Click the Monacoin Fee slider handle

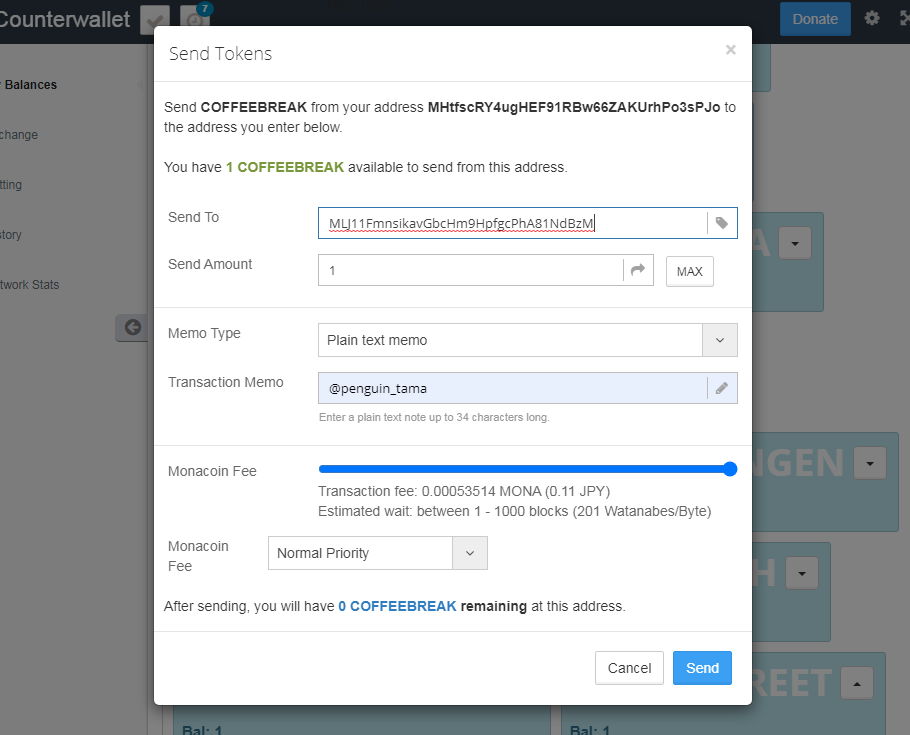729,469
